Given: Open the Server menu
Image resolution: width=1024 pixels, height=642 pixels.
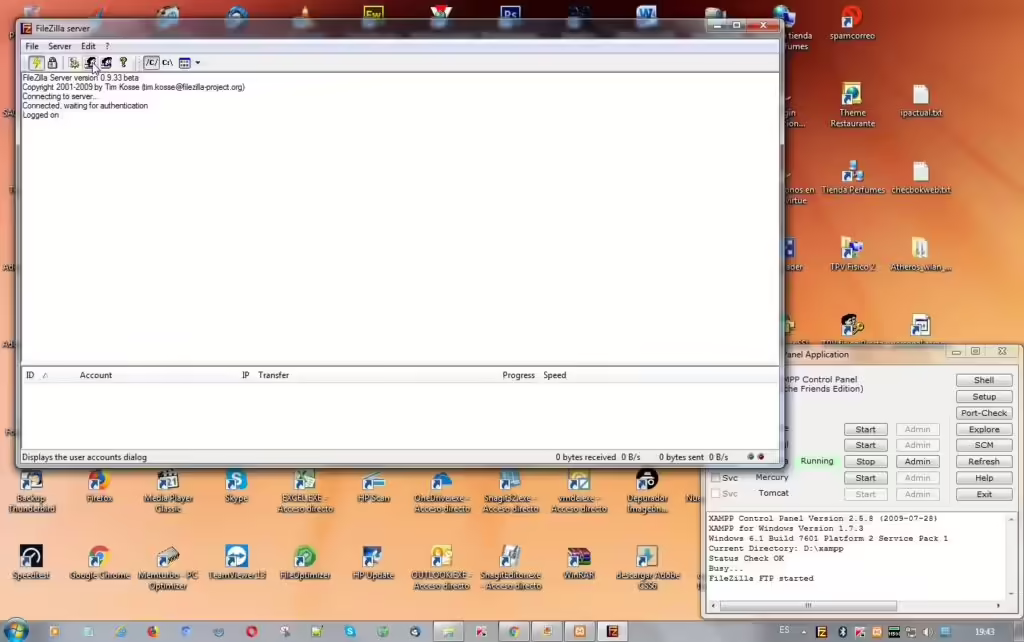Looking at the screenshot, I should (59, 46).
